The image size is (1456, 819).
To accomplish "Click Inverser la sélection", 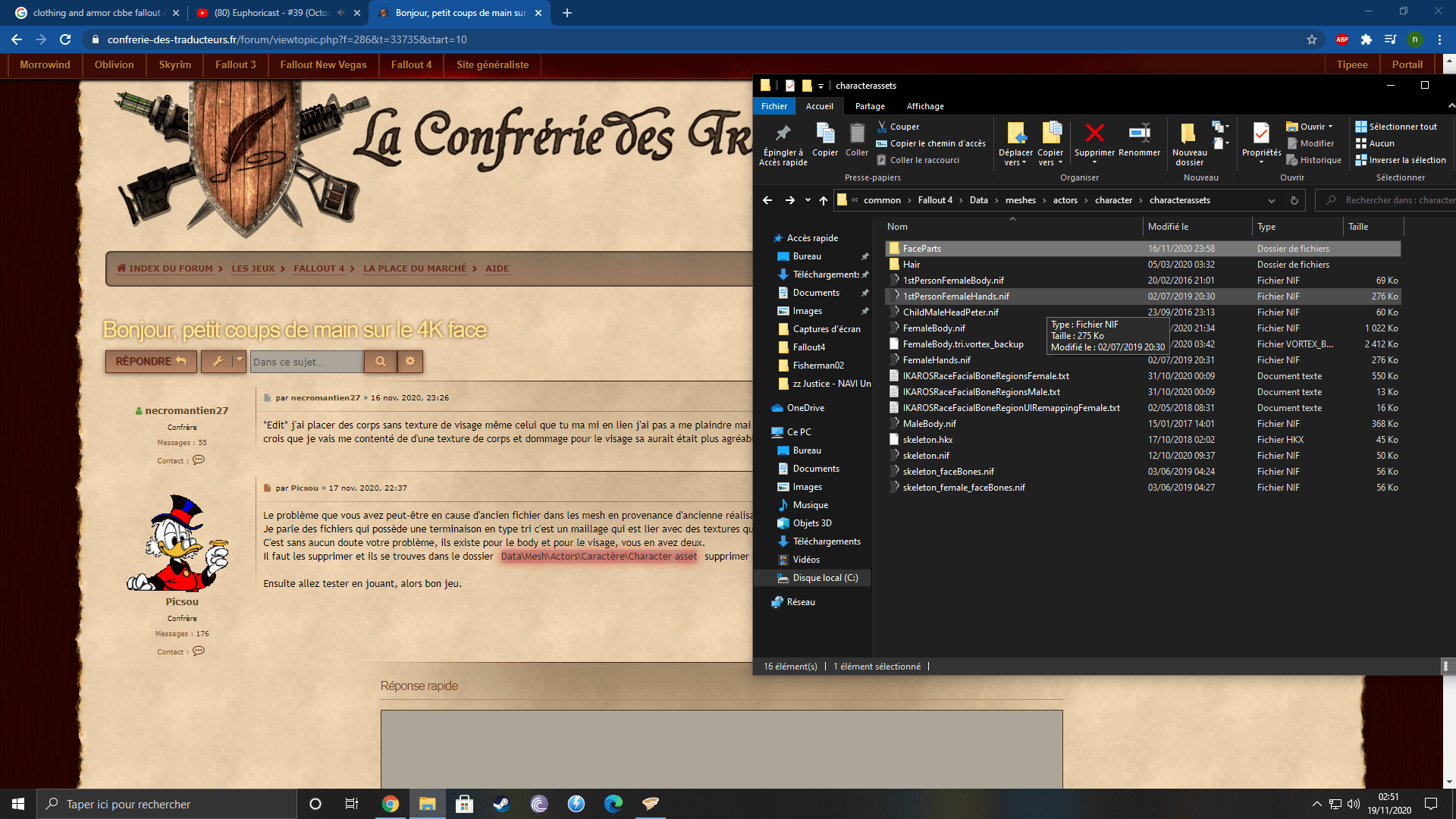I will pyautogui.click(x=1401, y=160).
